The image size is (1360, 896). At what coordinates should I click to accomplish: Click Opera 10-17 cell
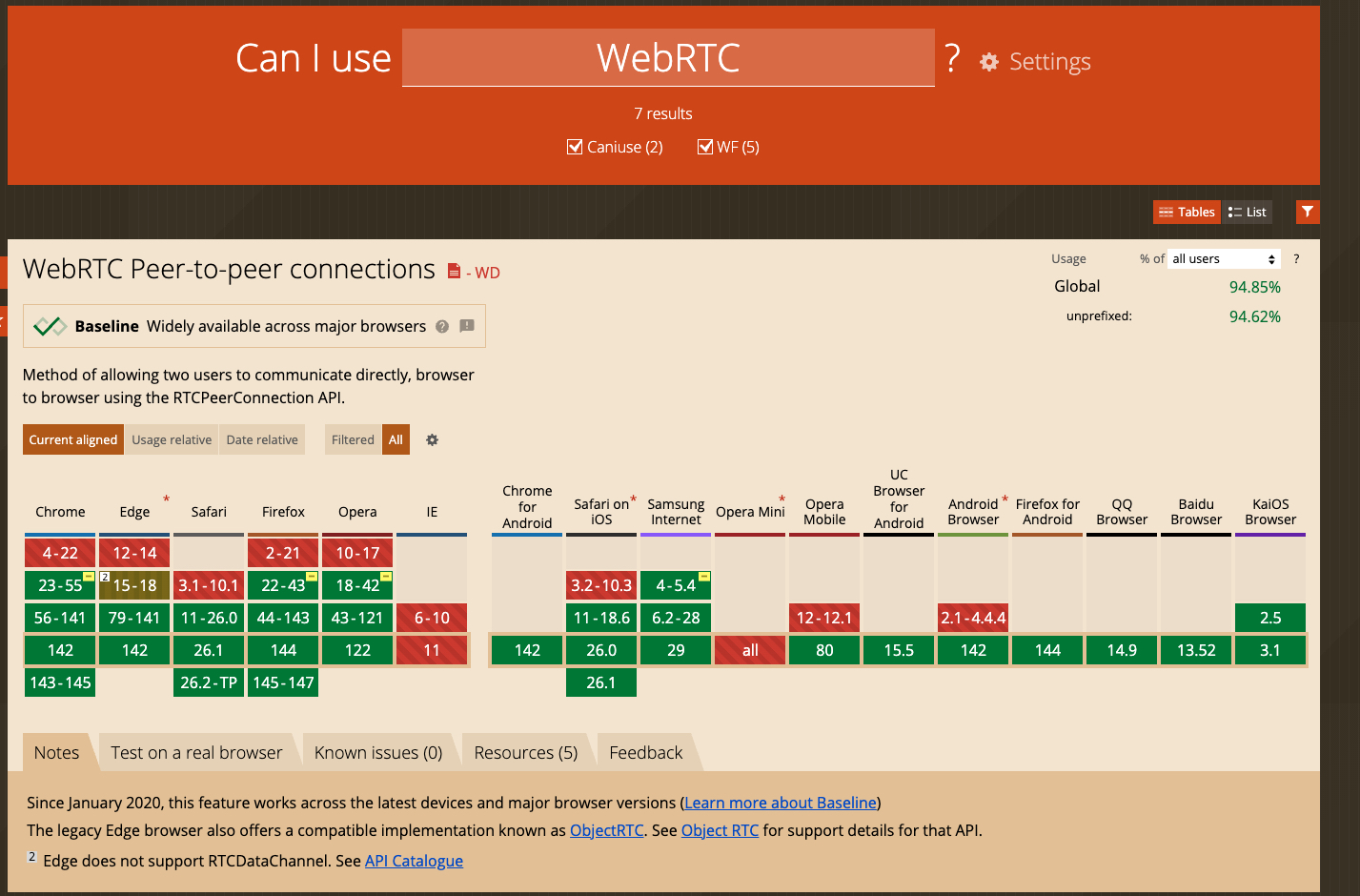pyautogui.click(x=357, y=553)
